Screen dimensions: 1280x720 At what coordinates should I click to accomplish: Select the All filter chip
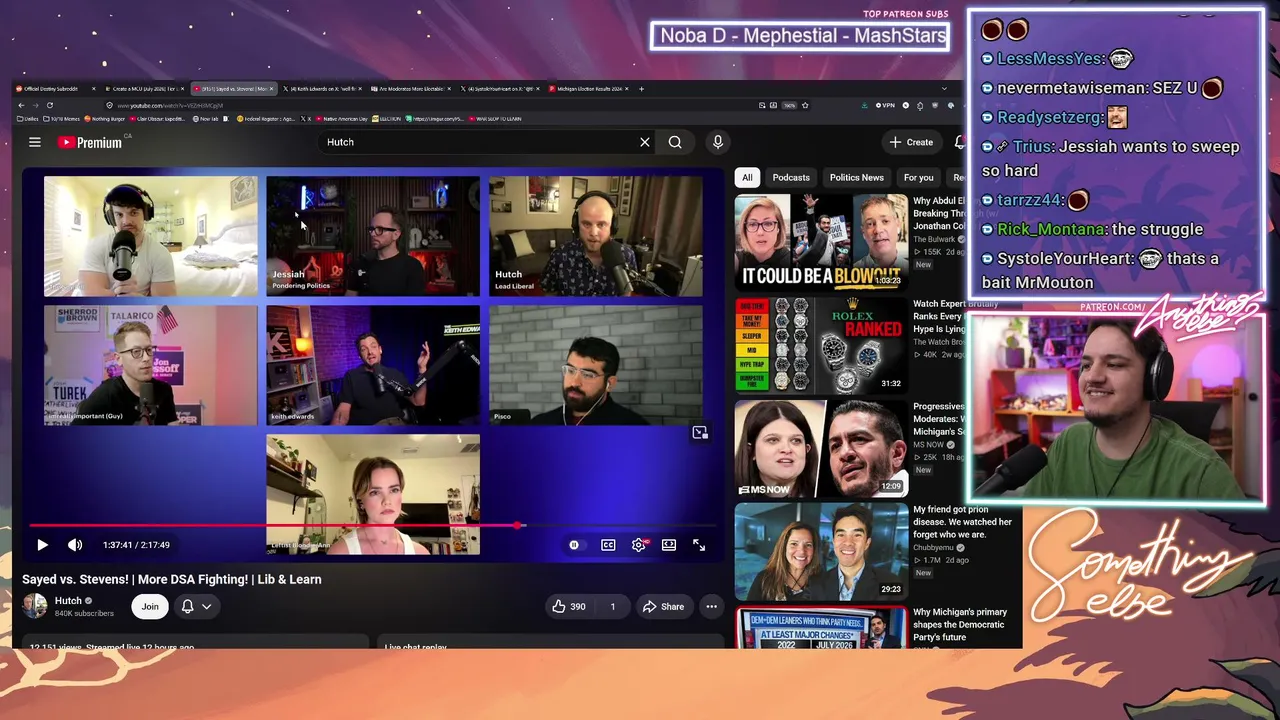click(747, 178)
